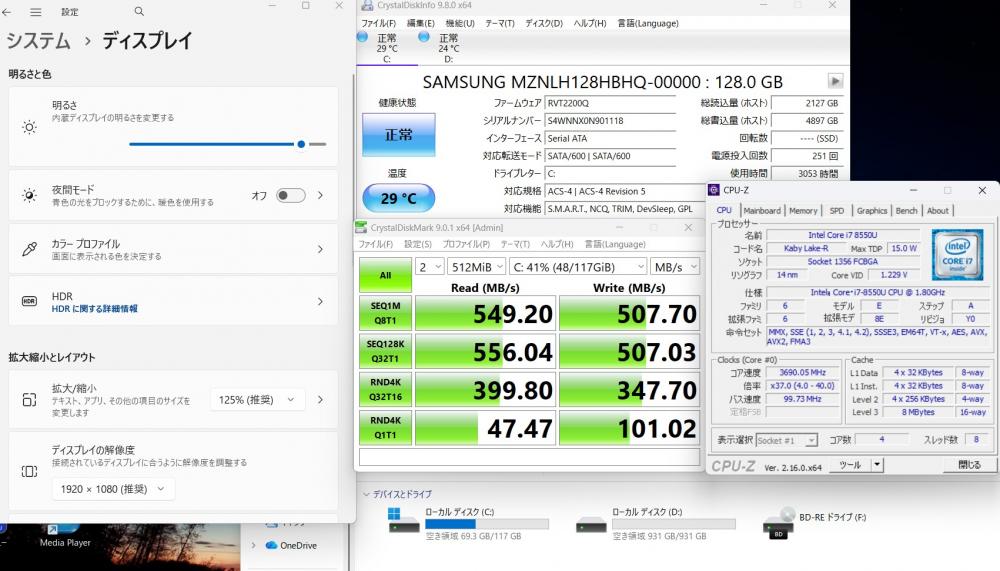Expand scale settings chevron
Screen dimensions: 1000x571
coord(320,400)
